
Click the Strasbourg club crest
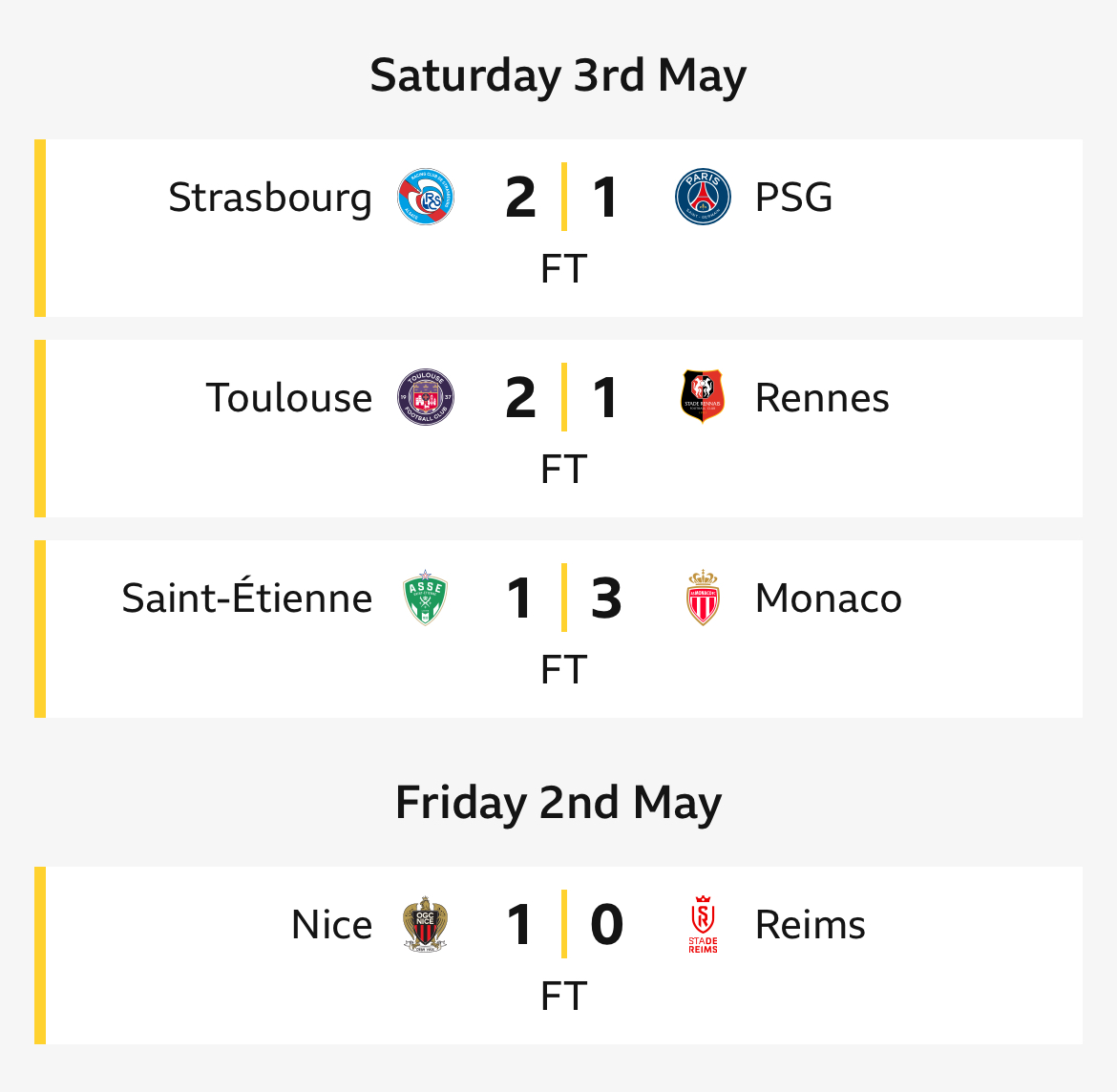(x=425, y=197)
